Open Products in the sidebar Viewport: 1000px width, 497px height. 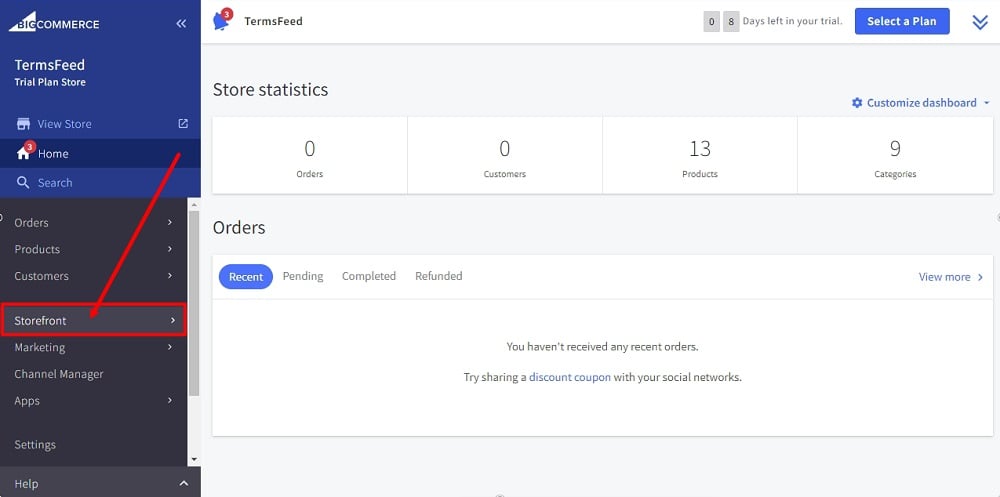(37, 249)
